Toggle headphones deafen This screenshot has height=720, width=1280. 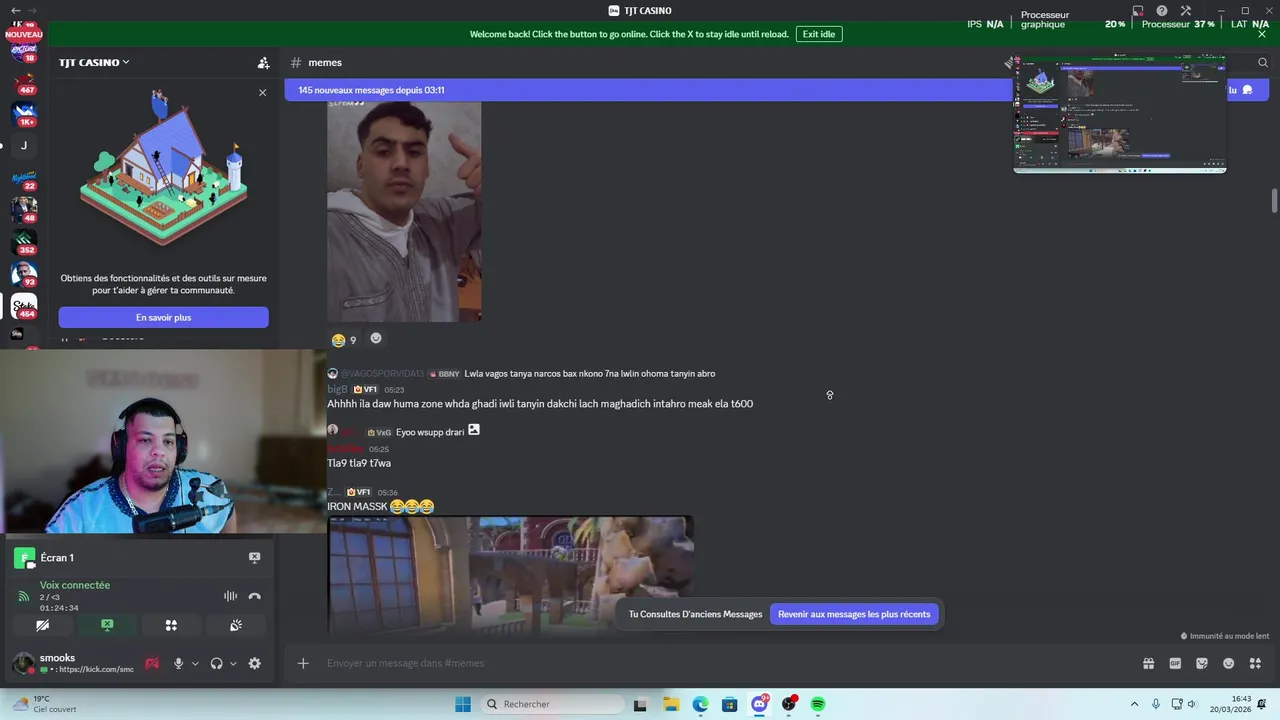coord(216,663)
